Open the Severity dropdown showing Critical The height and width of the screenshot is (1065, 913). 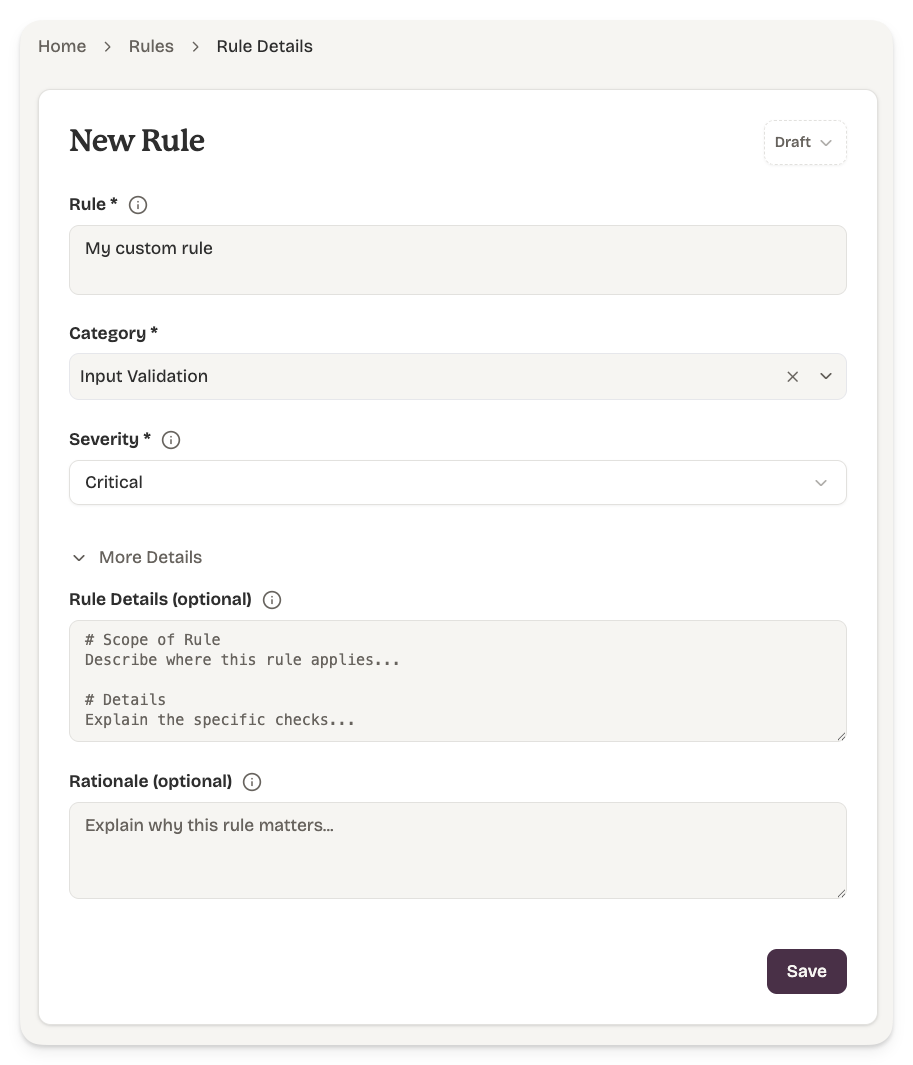coord(458,482)
